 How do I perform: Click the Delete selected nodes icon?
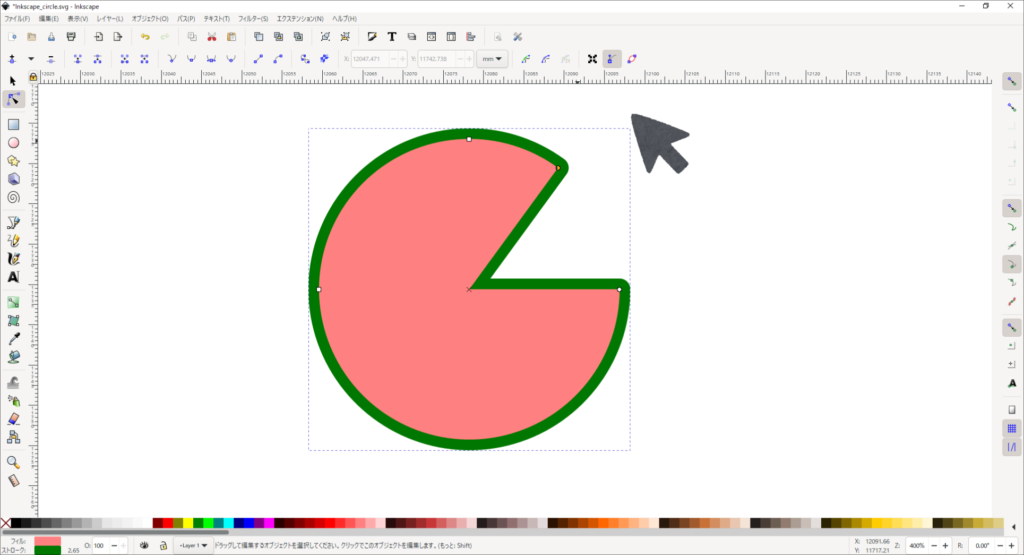50,59
